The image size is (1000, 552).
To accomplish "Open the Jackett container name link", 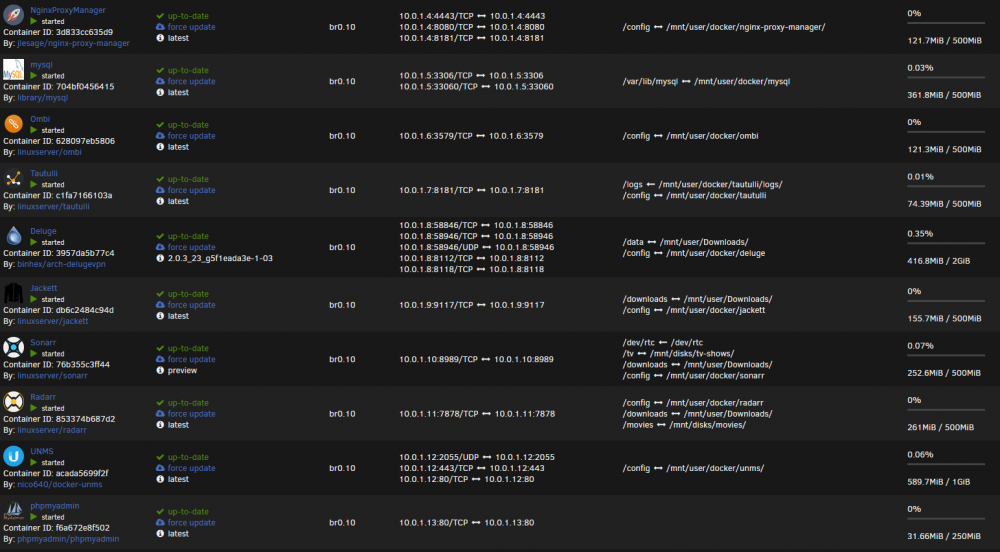I will (44, 288).
